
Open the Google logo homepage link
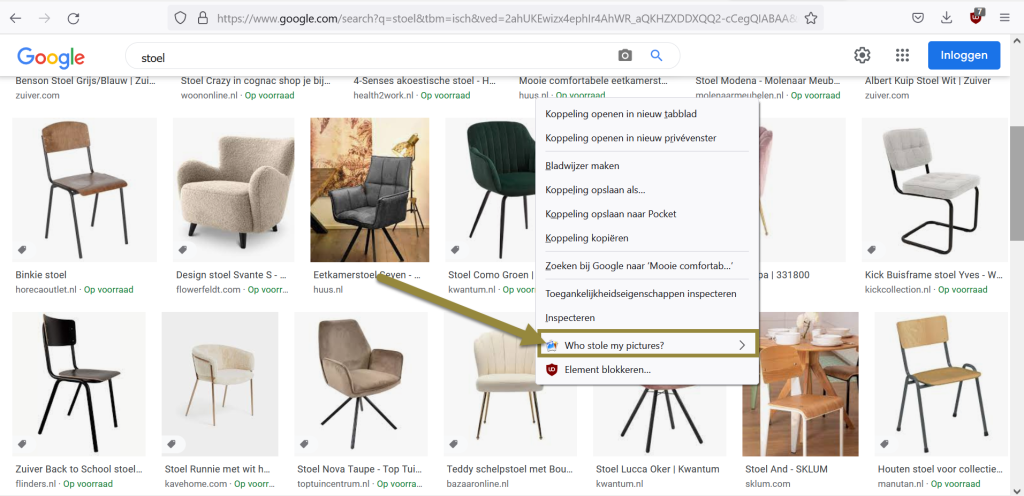51,57
